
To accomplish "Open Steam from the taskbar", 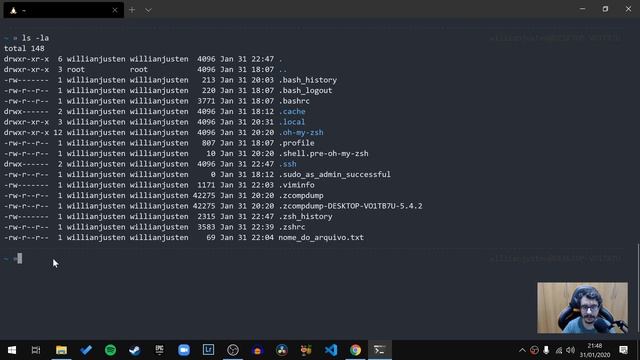I will [135, 350].
